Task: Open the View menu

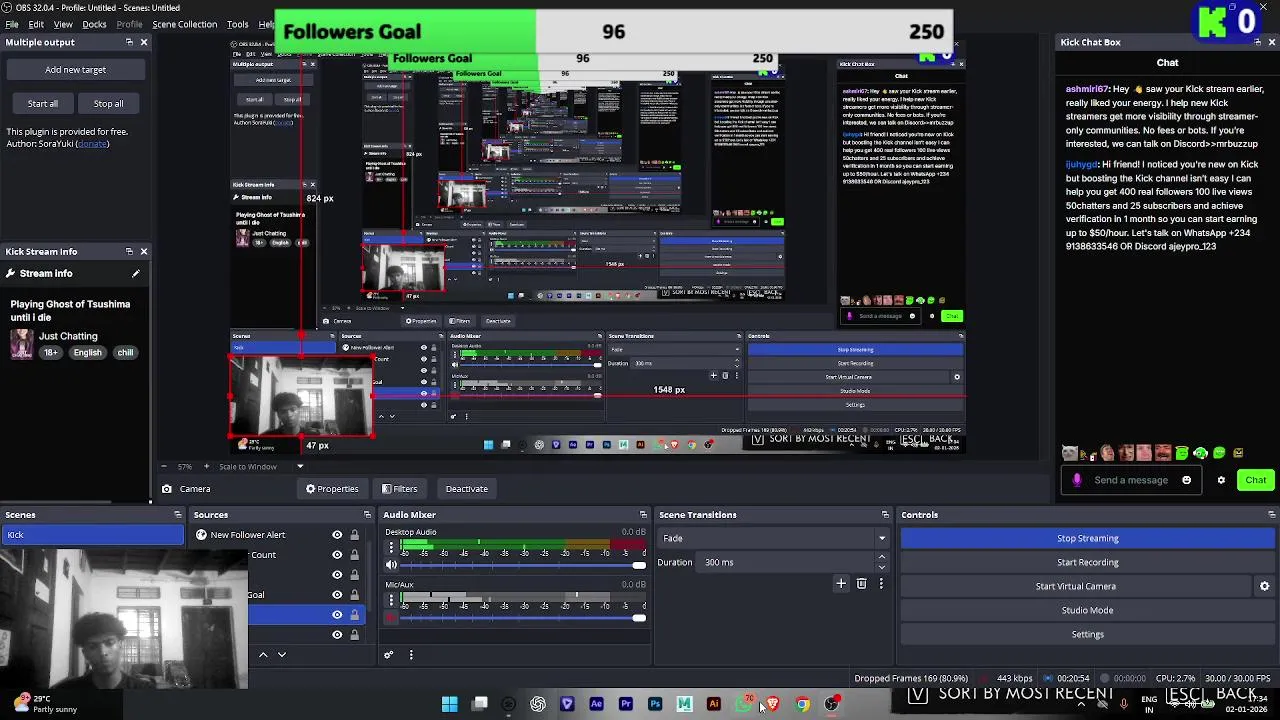Action: click(x=63, y=24)
